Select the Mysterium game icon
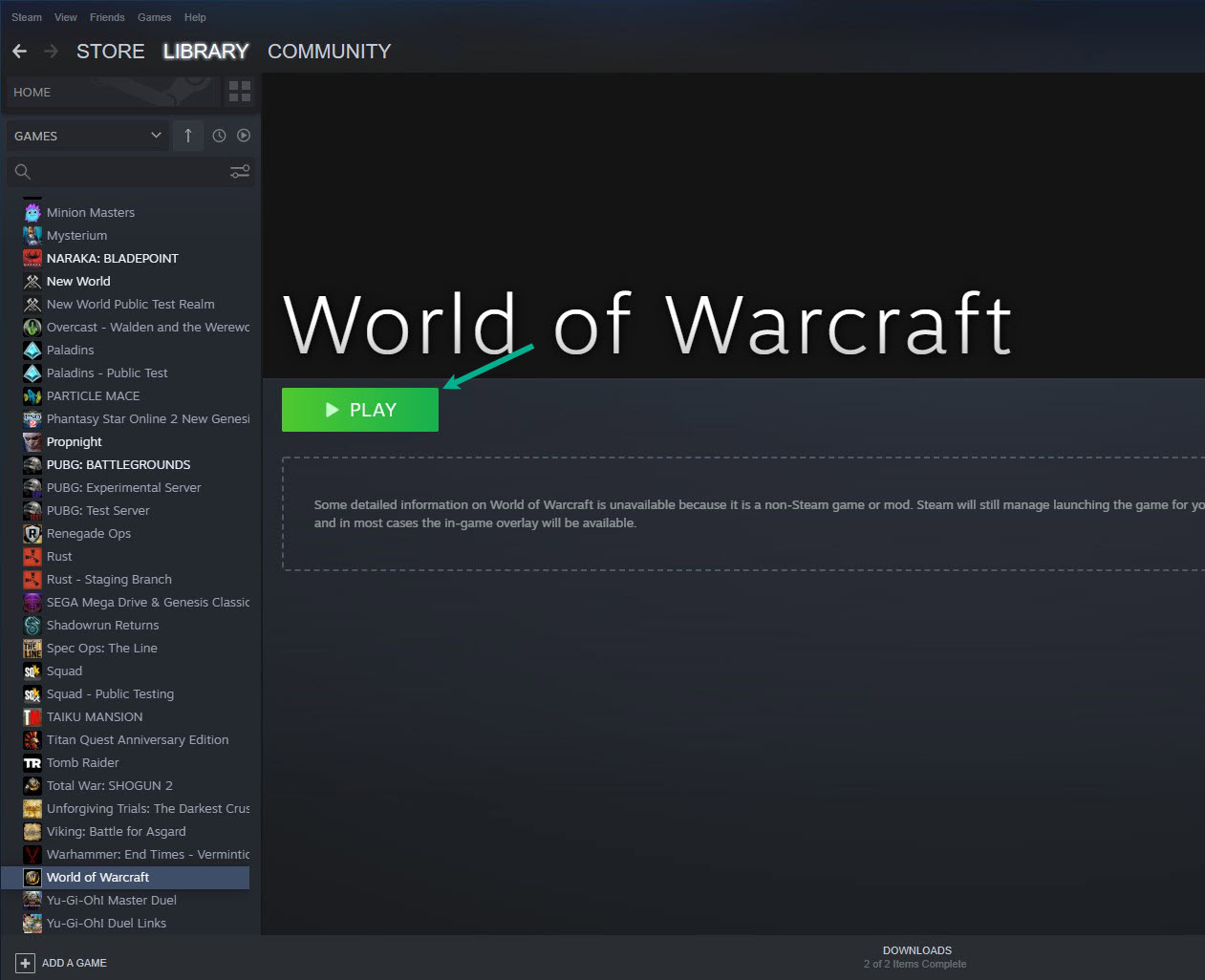This screenshot has height=980, width=1205. (32, 235)
